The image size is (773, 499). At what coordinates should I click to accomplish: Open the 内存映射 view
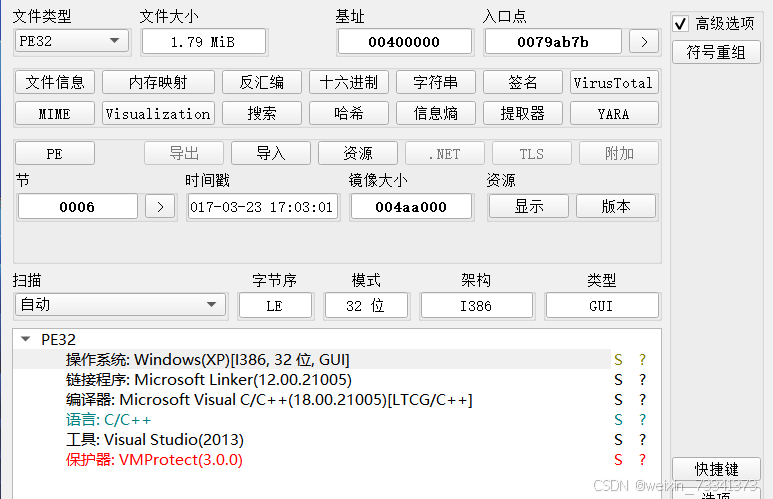158,82
